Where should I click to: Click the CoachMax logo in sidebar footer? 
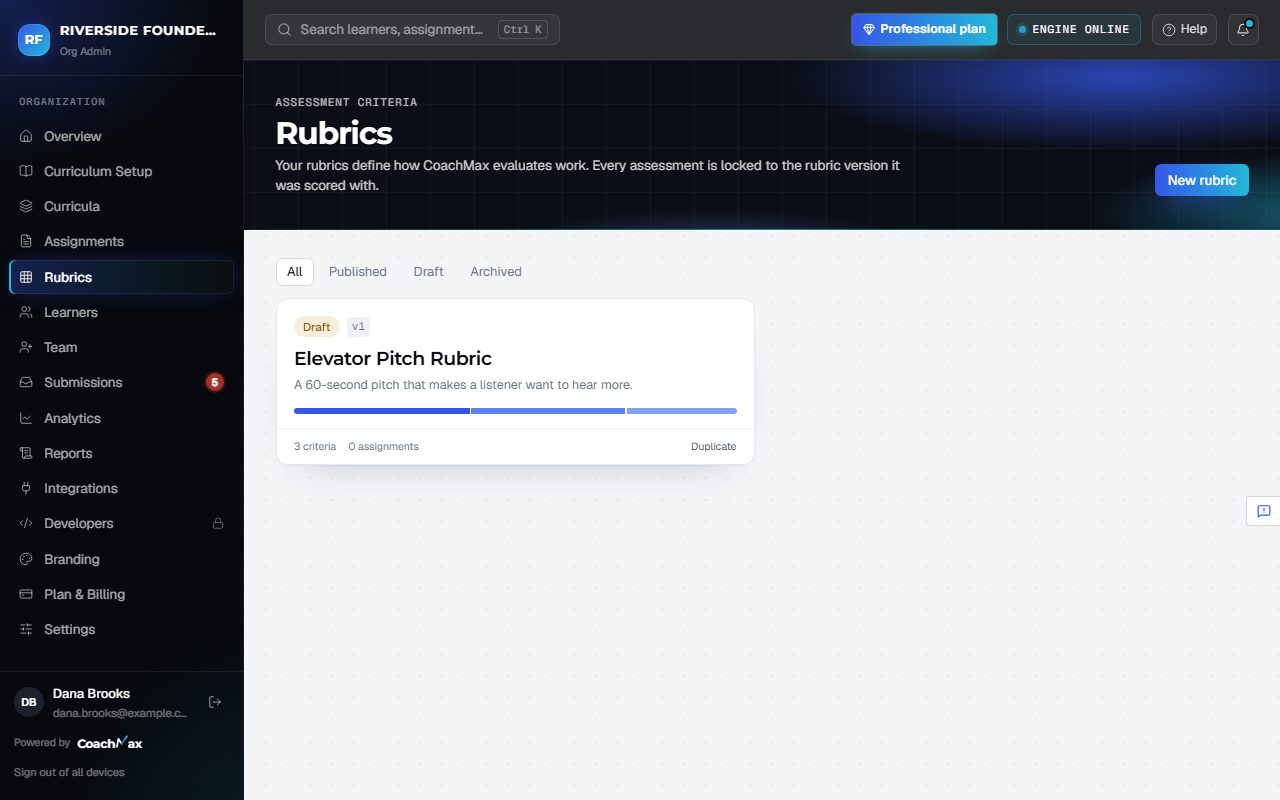110,743
